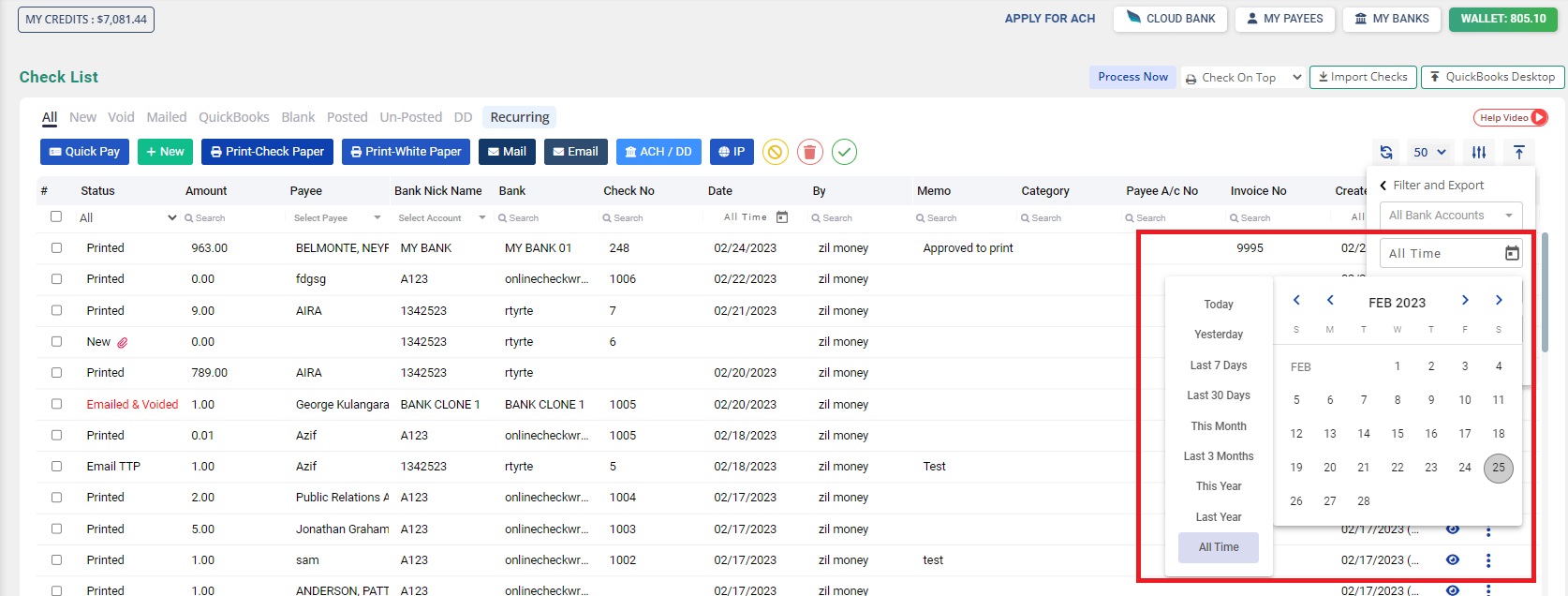Pick February 14 in the calendar
The width and height of the screenshot is (1568, 596).
(1363, 434)
